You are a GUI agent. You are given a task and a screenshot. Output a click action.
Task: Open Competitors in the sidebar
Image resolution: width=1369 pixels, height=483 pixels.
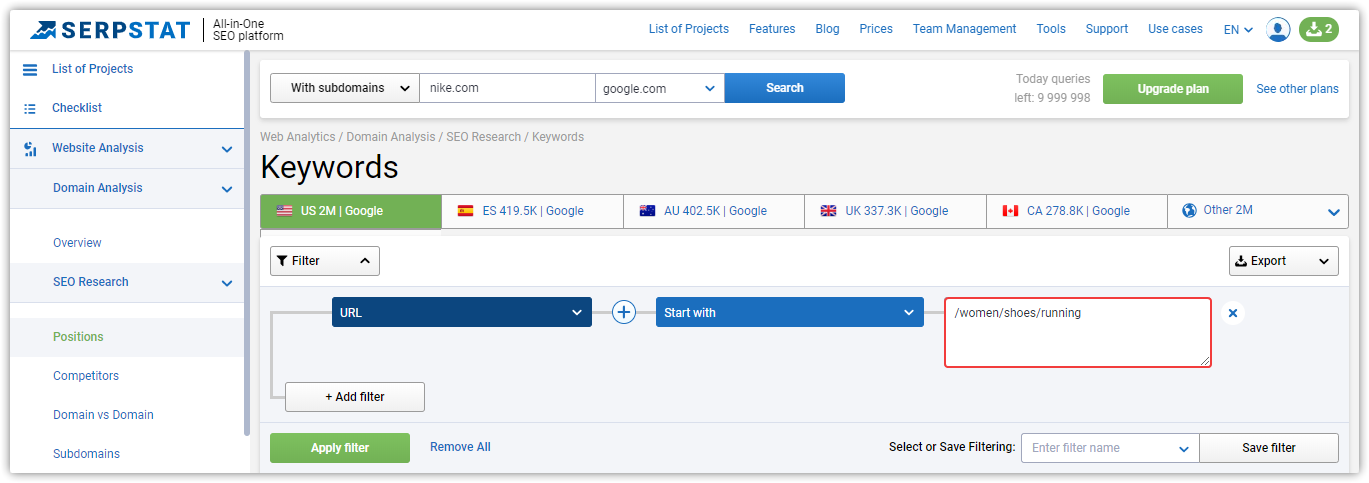(86, 376)
